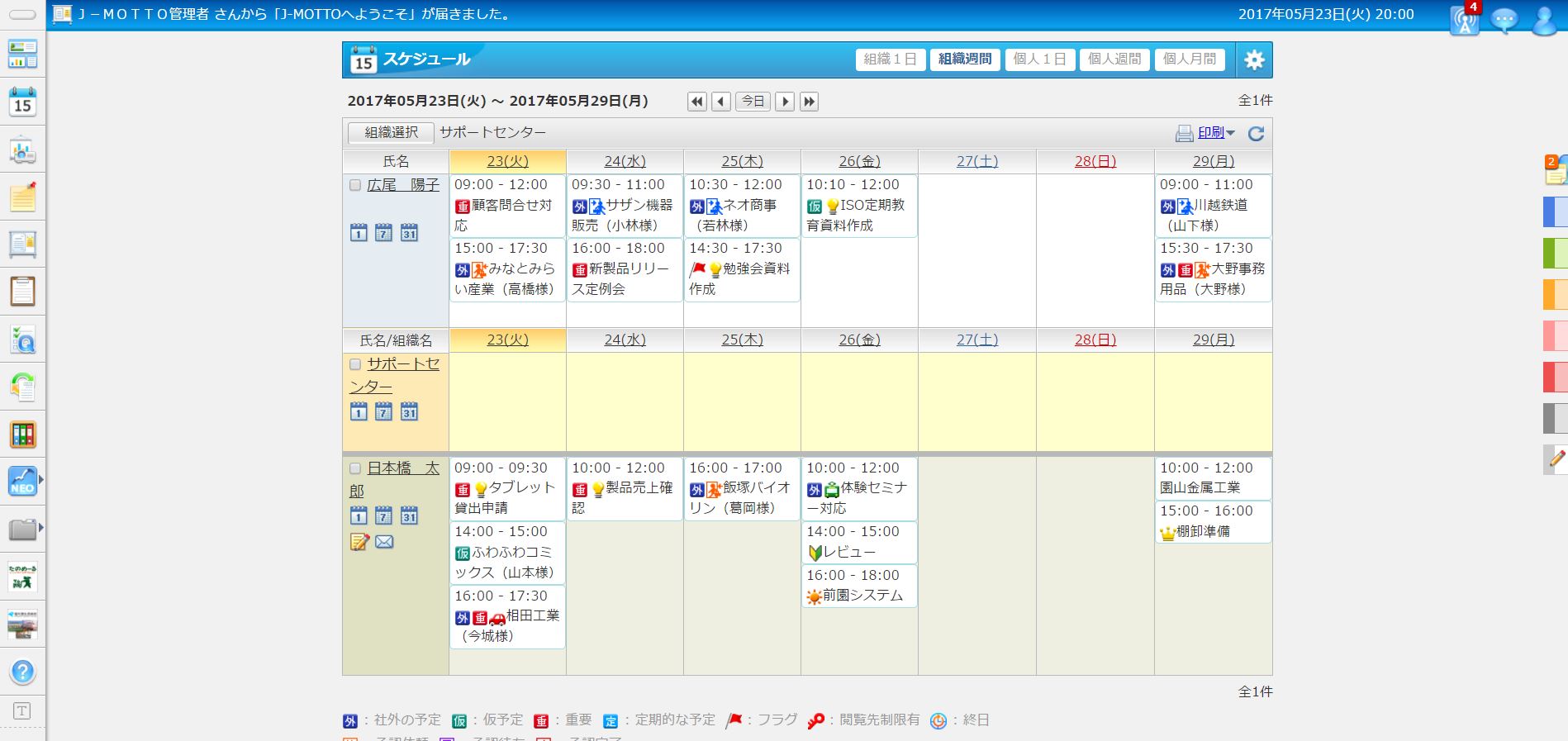The image size is (1568, 741).
Task: Click the user profile icon in header
Action: pos(1543,20)
